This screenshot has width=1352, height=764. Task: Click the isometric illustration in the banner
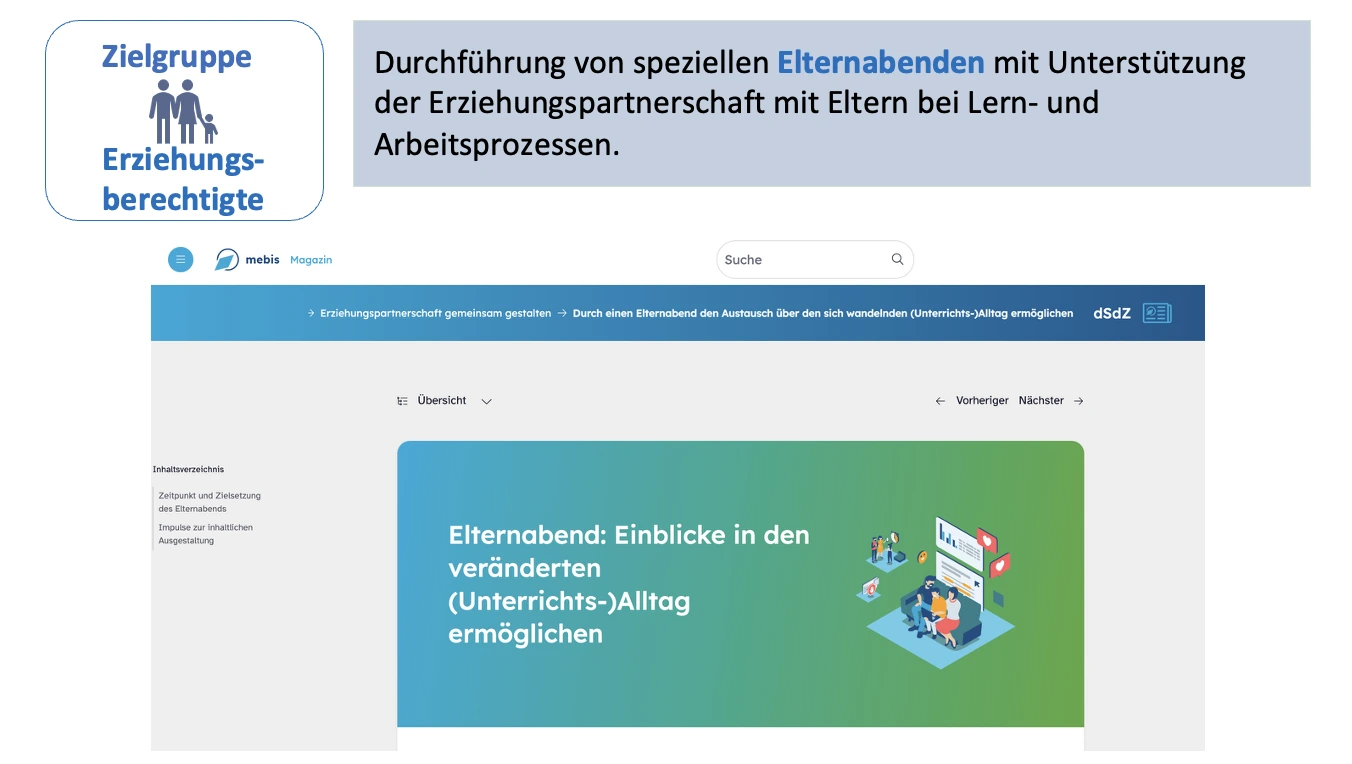[x=935, y=590]
